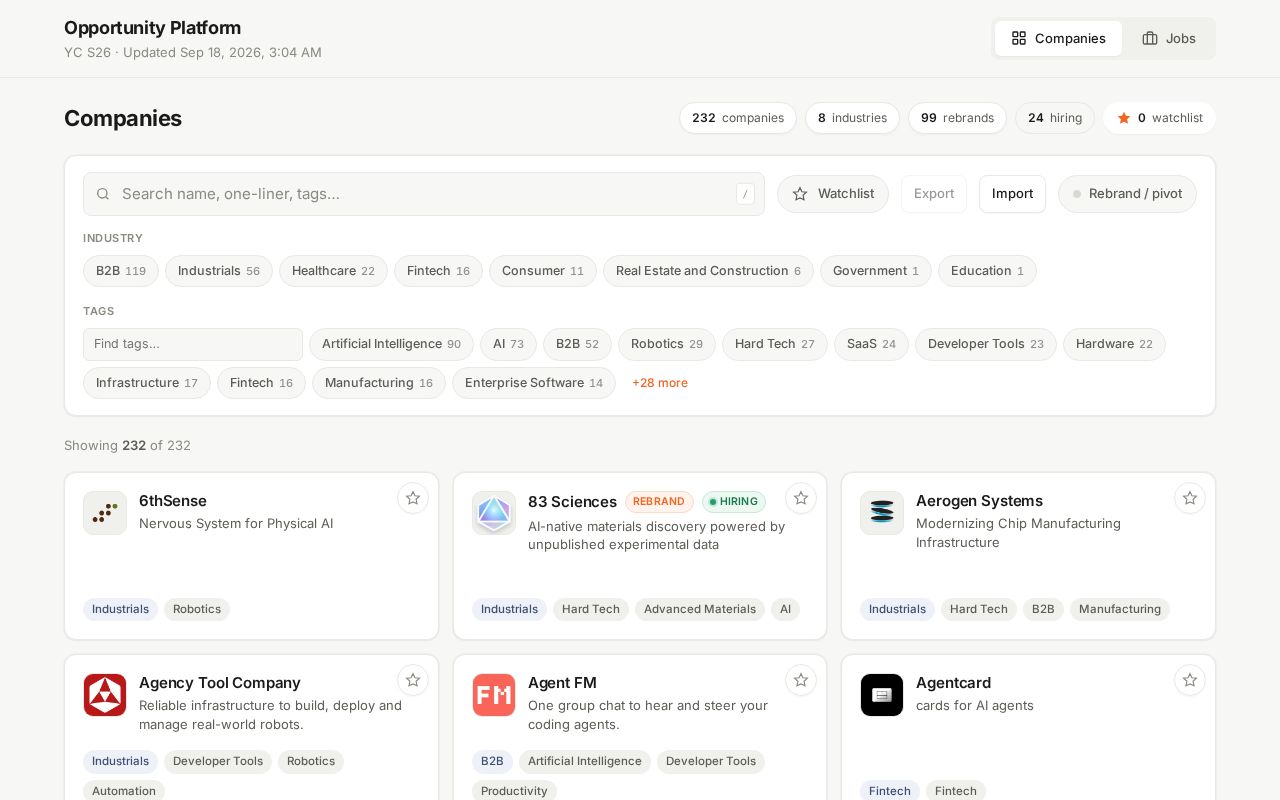Viewport: 1280px width, 800px height.
Task: Filter by Real Estate and Construction
Action: coord(708,271)
